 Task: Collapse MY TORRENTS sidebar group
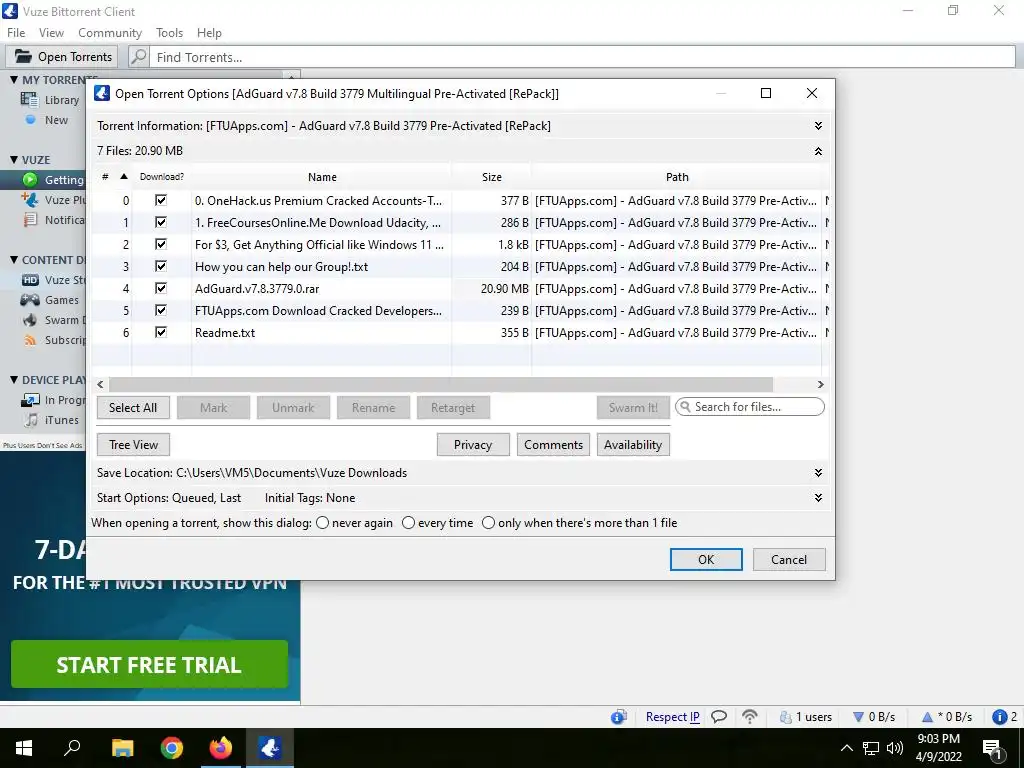pos(14,80)
